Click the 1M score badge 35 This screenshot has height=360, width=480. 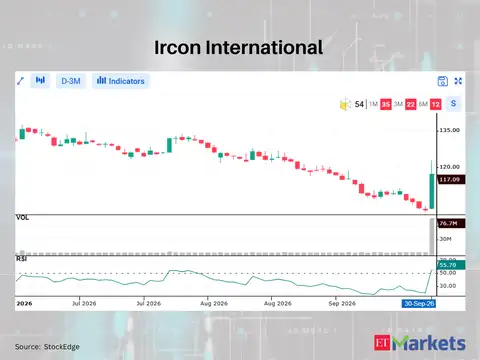386,105
